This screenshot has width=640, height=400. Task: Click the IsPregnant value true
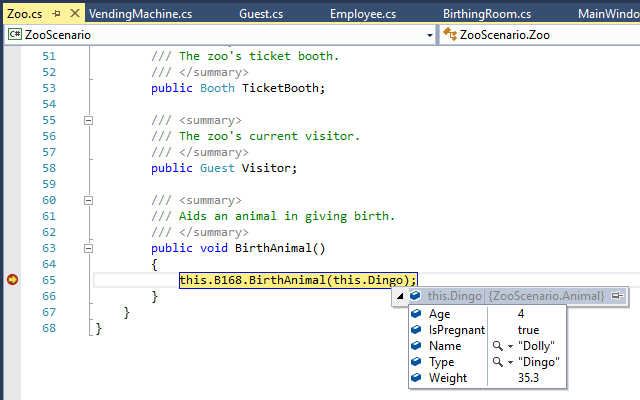(530, 330)
